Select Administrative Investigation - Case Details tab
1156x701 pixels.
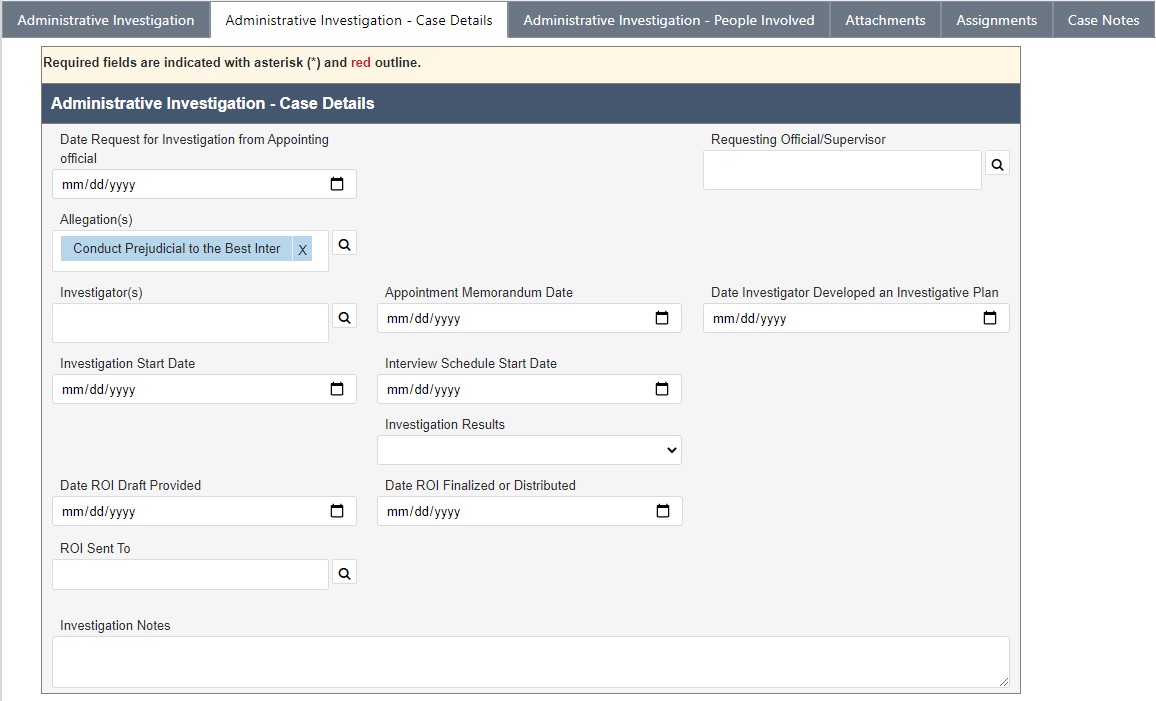click(359, 20)
